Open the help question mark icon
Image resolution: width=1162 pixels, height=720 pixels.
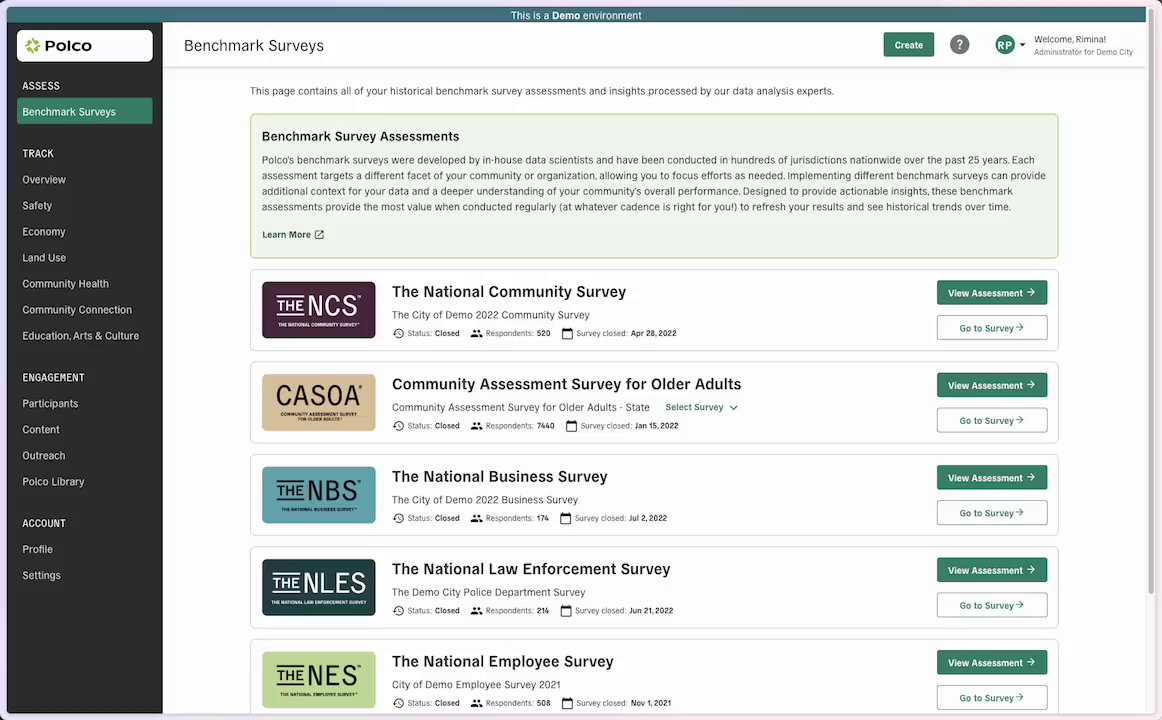point(960,45)
